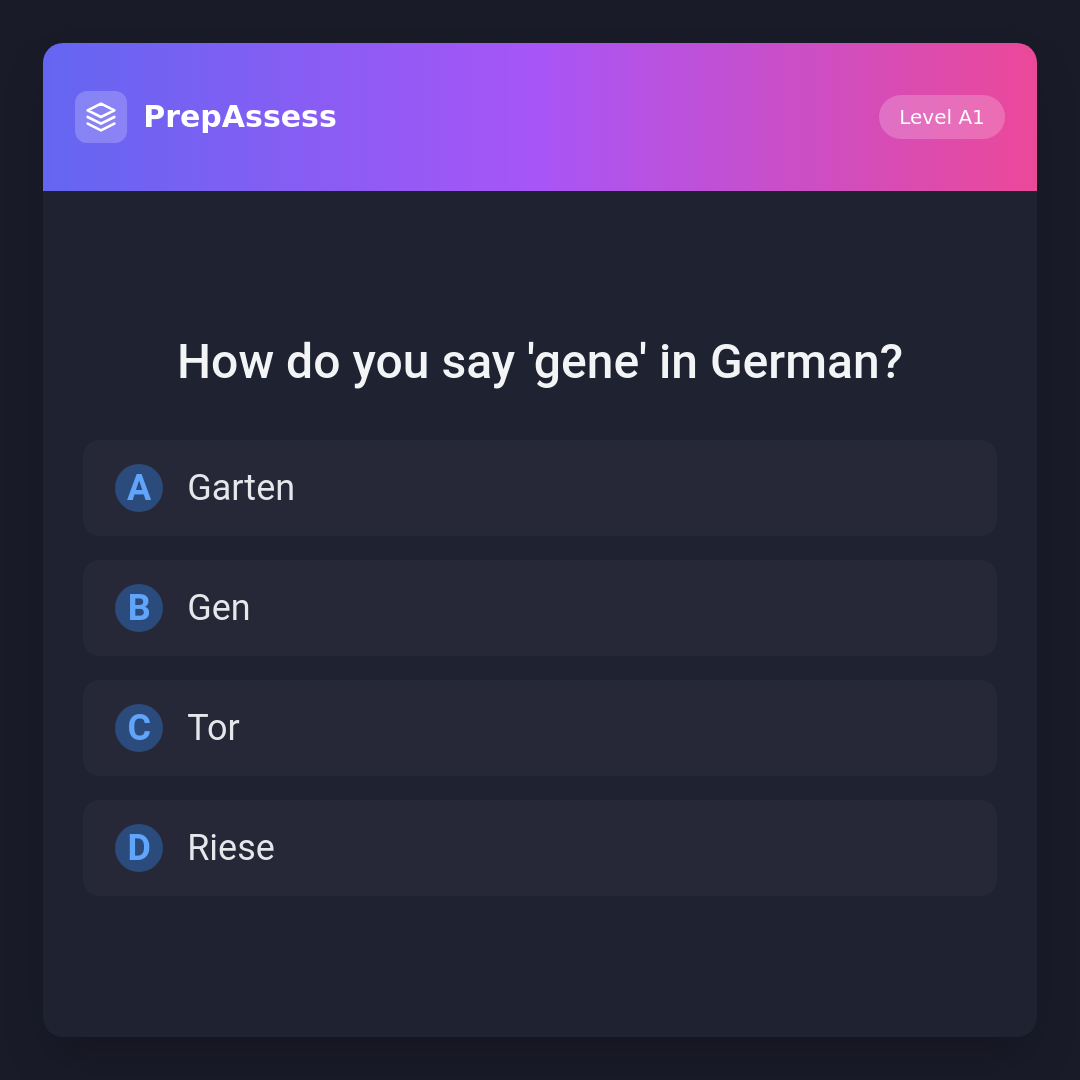Pick the 'Tor' answer option
Viewport: 1080px width, 1080px height.
(540, 728)
